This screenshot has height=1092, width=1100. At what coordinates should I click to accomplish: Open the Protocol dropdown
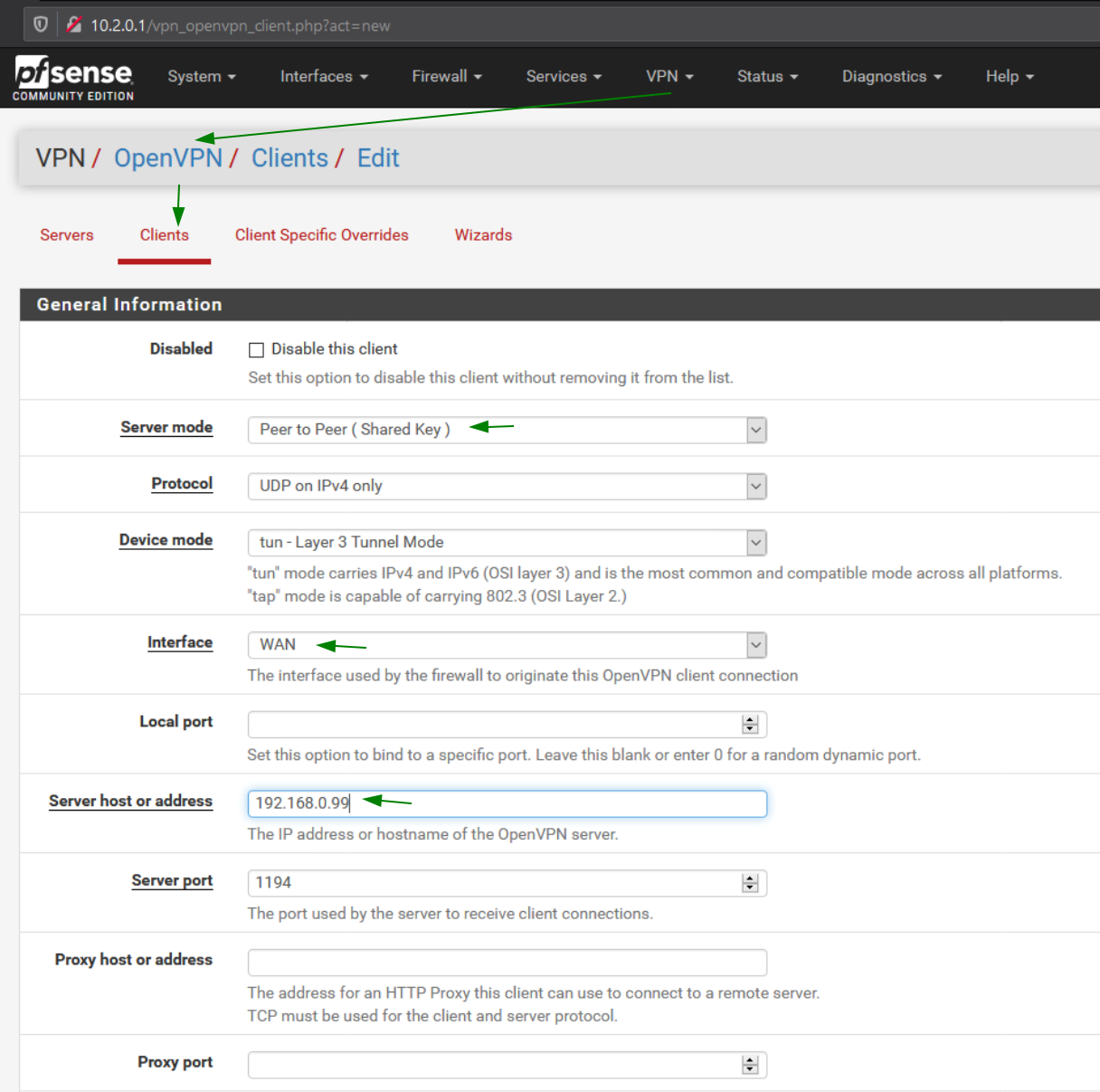[x=507, y=487]
